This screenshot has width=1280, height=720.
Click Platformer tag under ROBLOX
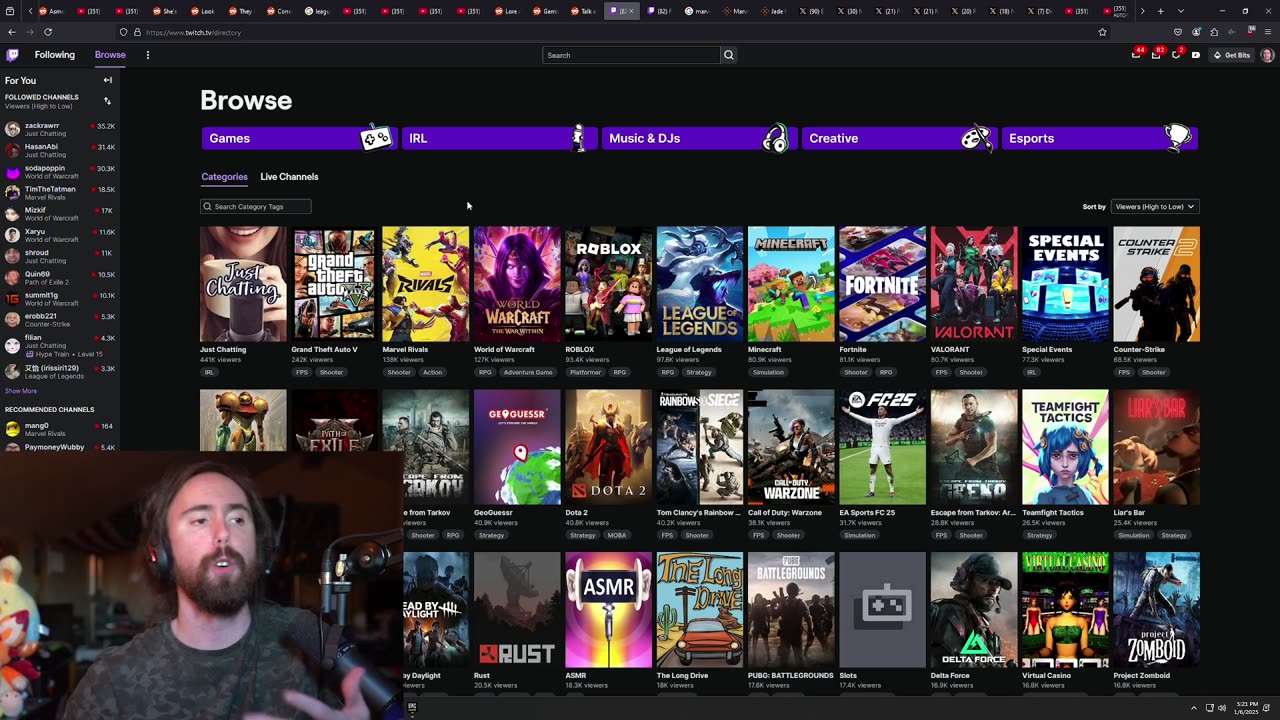585,372
